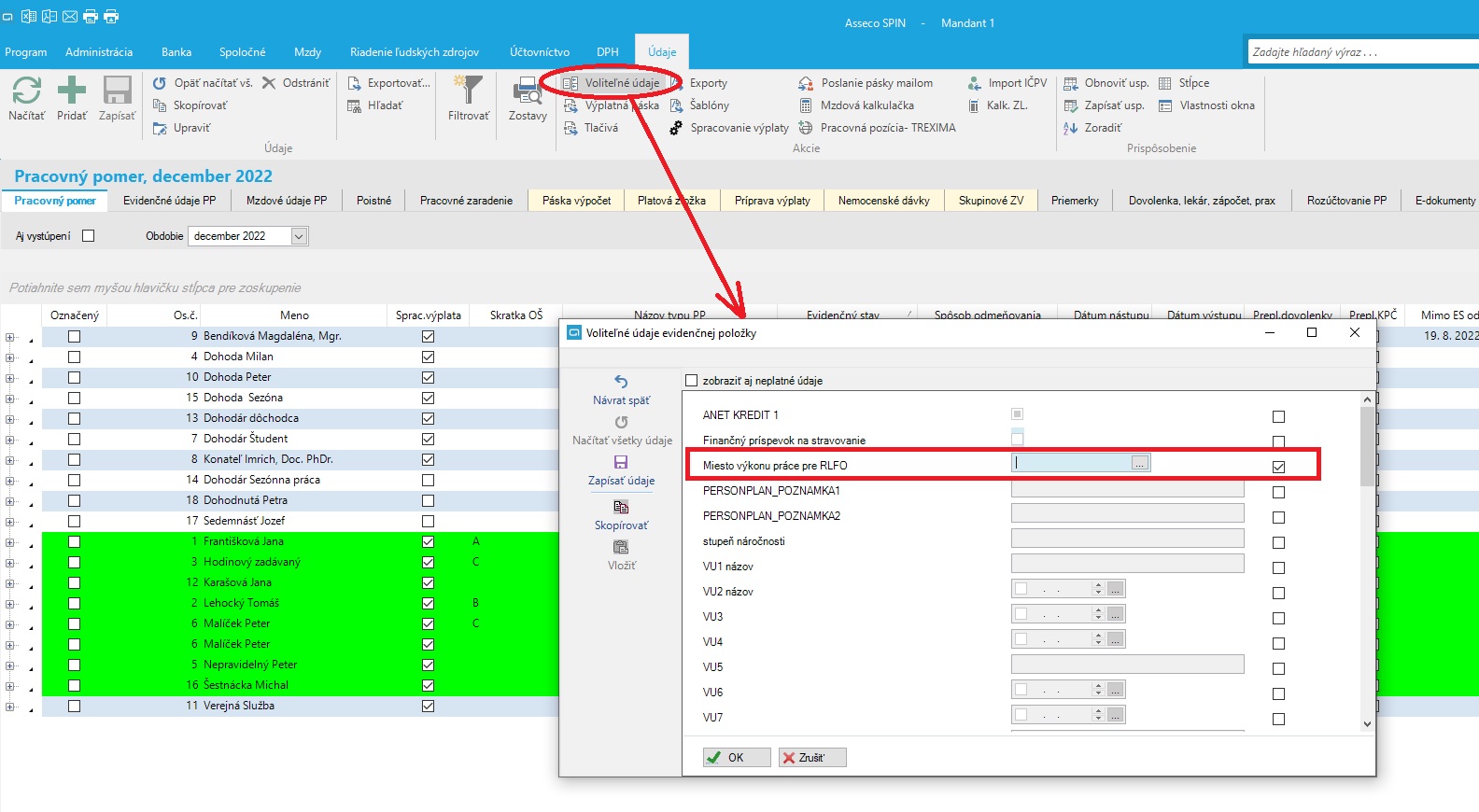1479x812 pixels.
Task: Tick the Označený box for Verejná Služba
Action: [x=74, y=706]
